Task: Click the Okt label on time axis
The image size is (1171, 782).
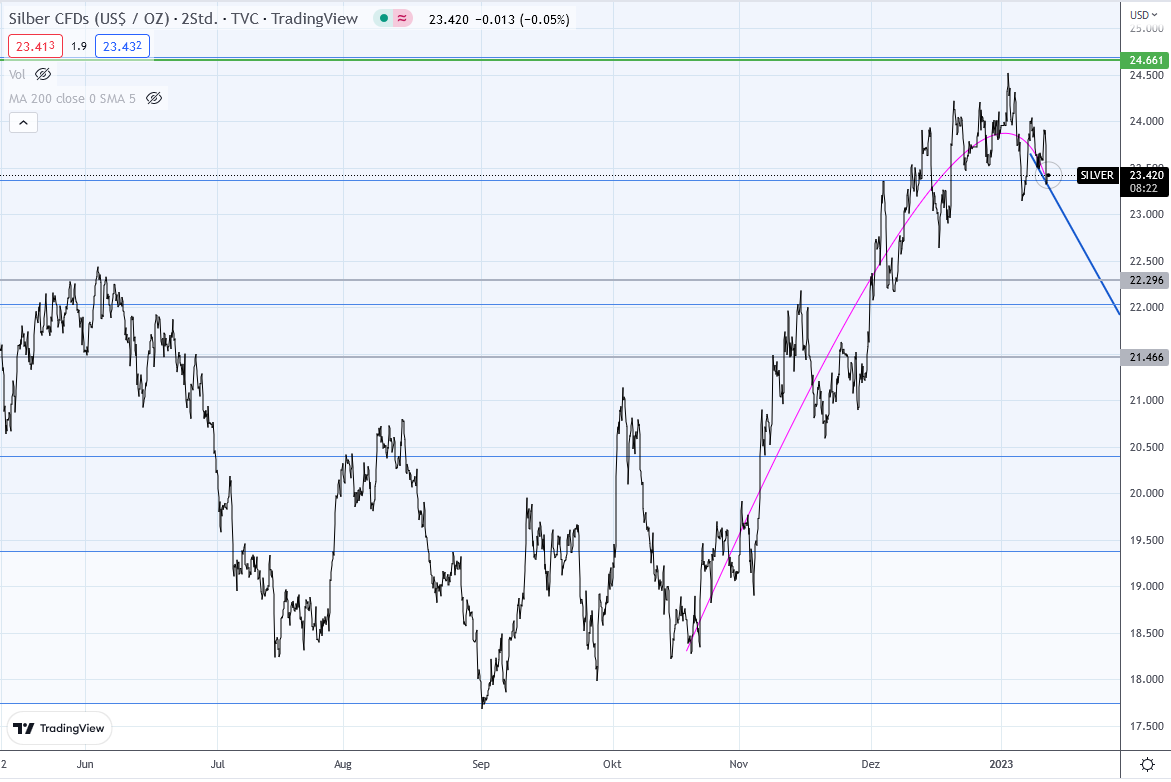Action: (x=612, y=764)
